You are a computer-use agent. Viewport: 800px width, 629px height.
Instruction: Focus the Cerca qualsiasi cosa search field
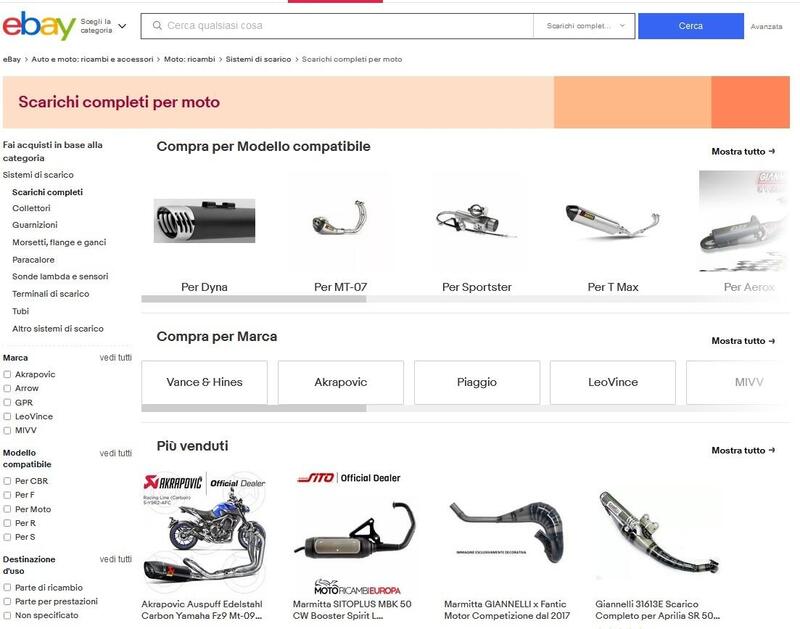tap(337, 26)
